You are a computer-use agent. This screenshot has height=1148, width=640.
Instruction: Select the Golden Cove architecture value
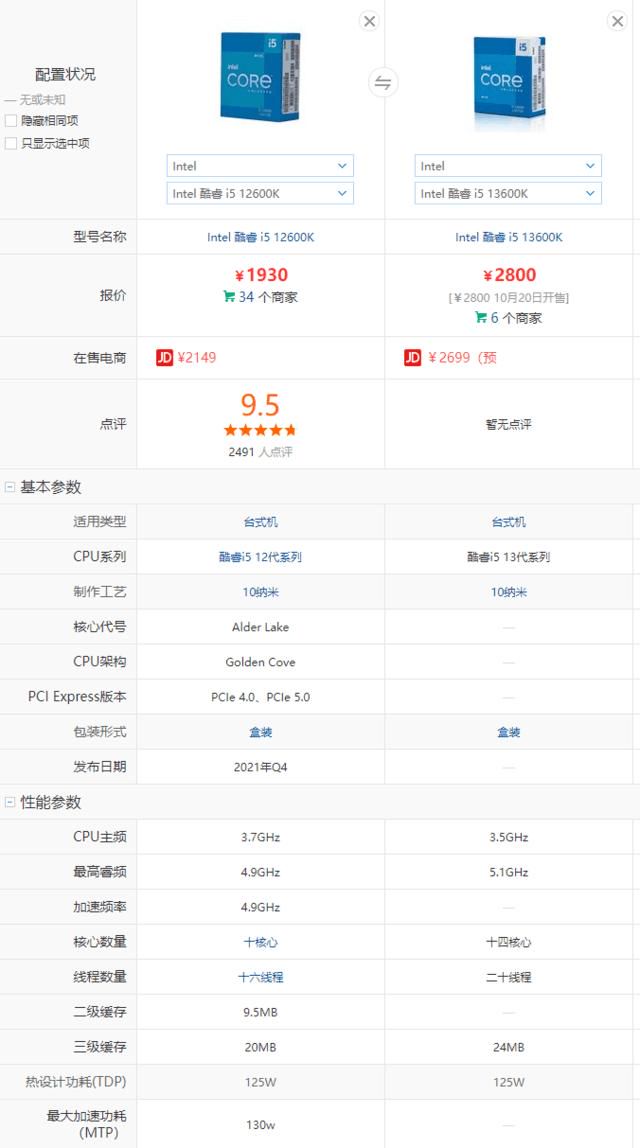[x=260, y=662]
